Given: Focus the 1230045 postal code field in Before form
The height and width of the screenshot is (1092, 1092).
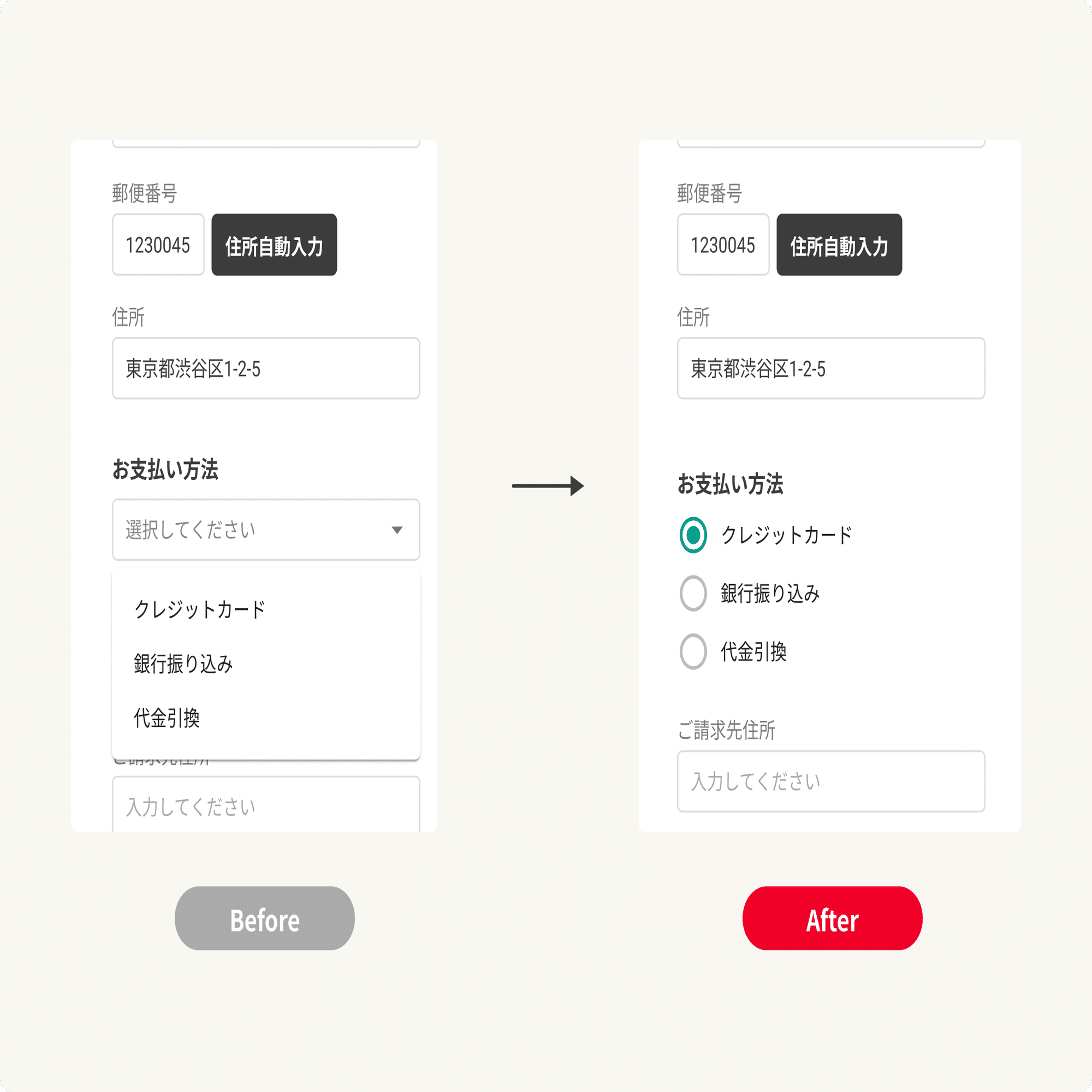Looking at the screenshot, I should point(158,245).
